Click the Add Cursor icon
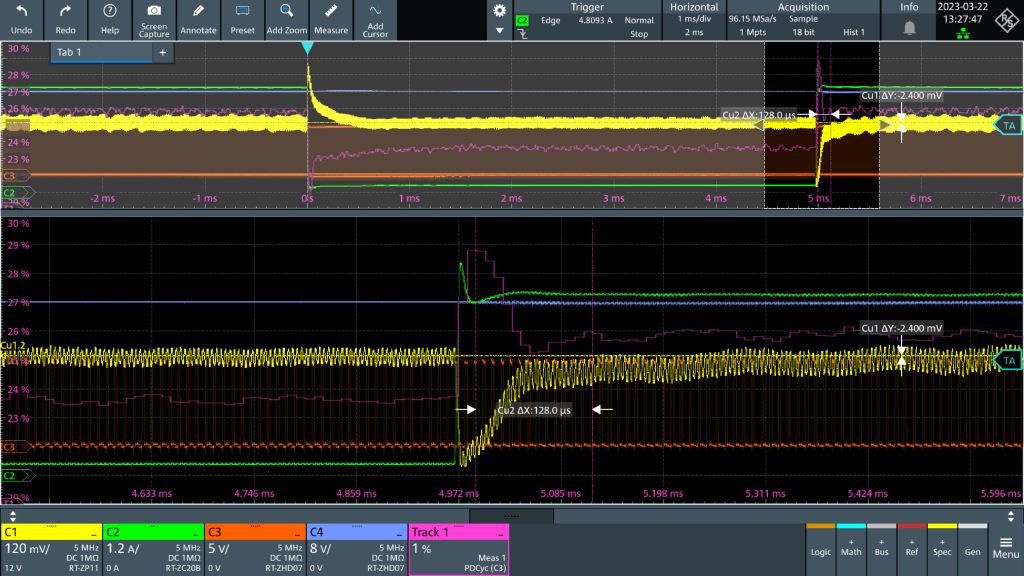The width and height of the screenshot is (1024, 576). click(375, 12)
